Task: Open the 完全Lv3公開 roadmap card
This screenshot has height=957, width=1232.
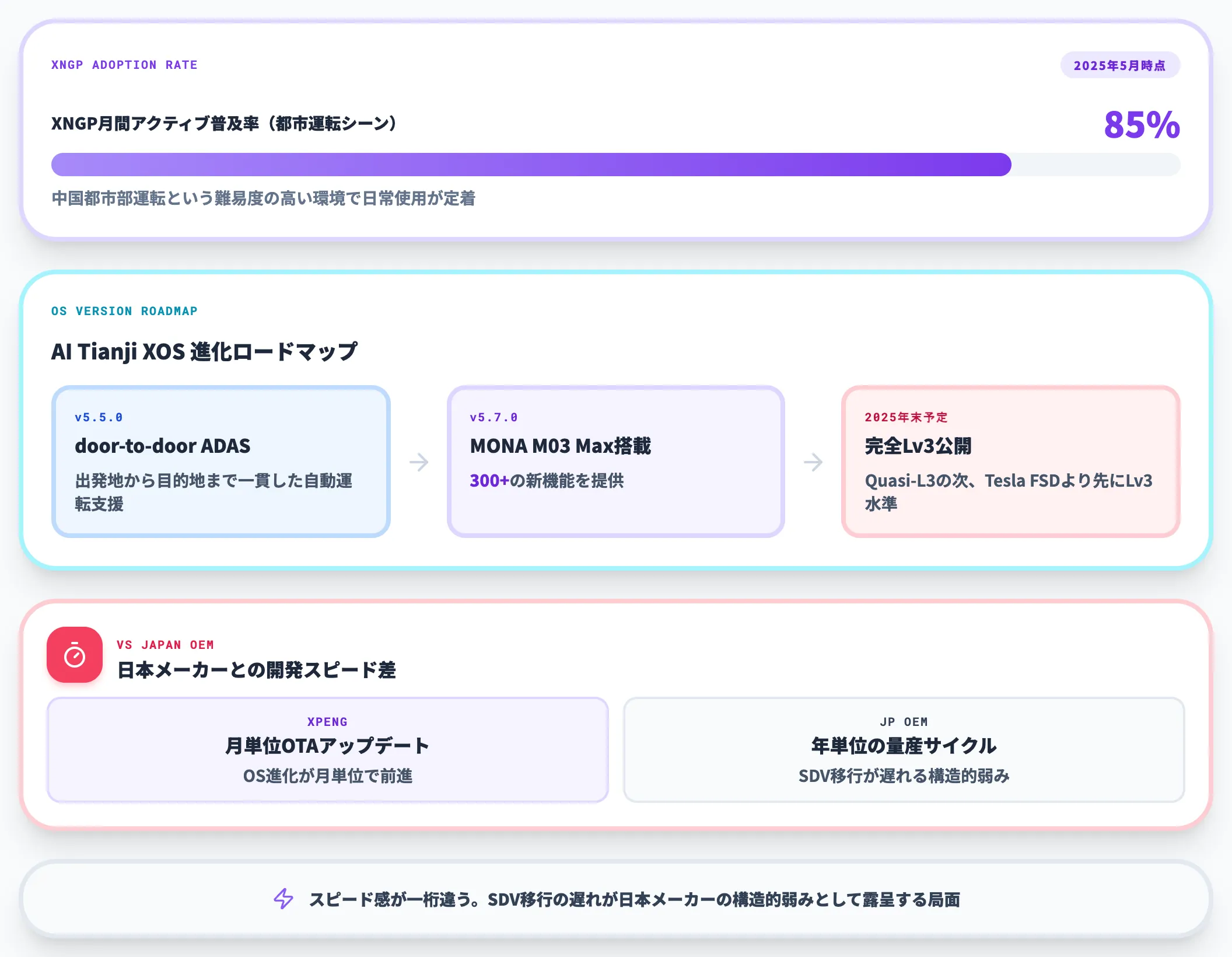Action: (x=1011, y=461)
